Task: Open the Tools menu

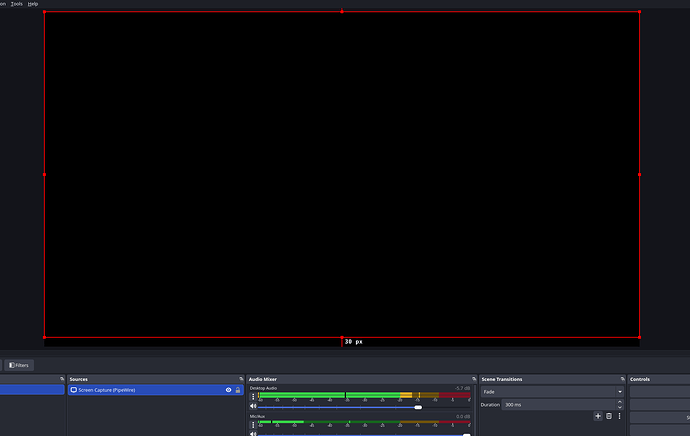Action: coord(17,4)
